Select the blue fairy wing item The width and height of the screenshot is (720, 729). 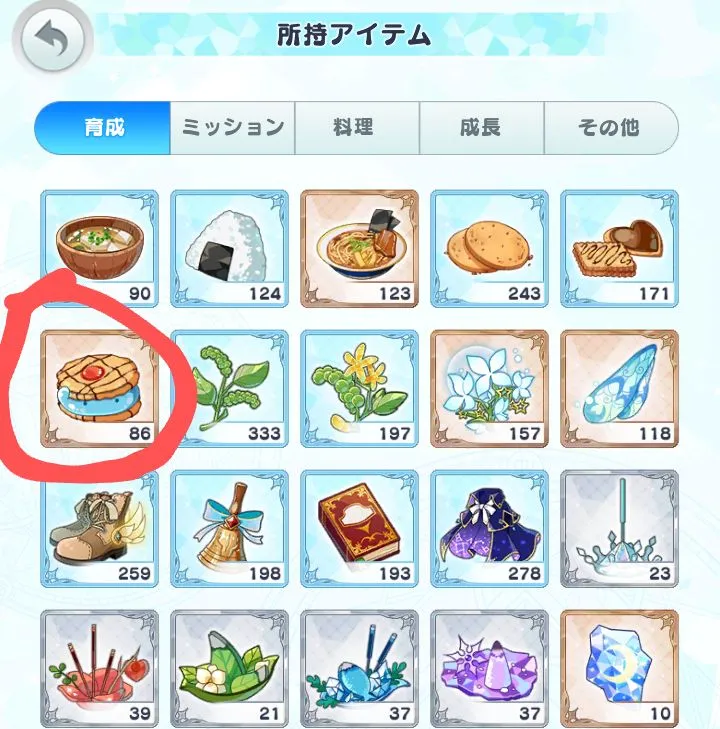pos(620,389)
